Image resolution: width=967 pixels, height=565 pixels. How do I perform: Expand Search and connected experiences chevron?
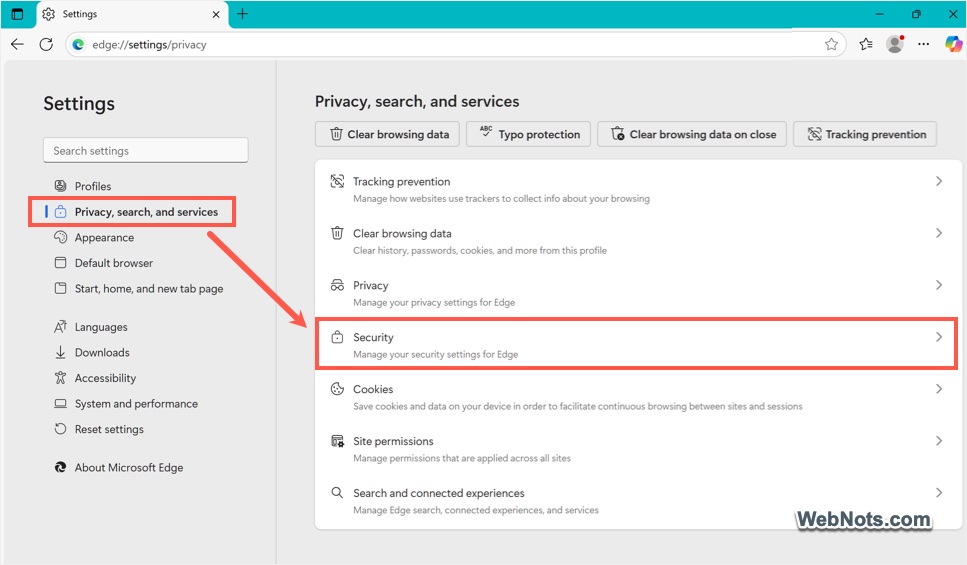pyautogui.click(x=939, y=492)
